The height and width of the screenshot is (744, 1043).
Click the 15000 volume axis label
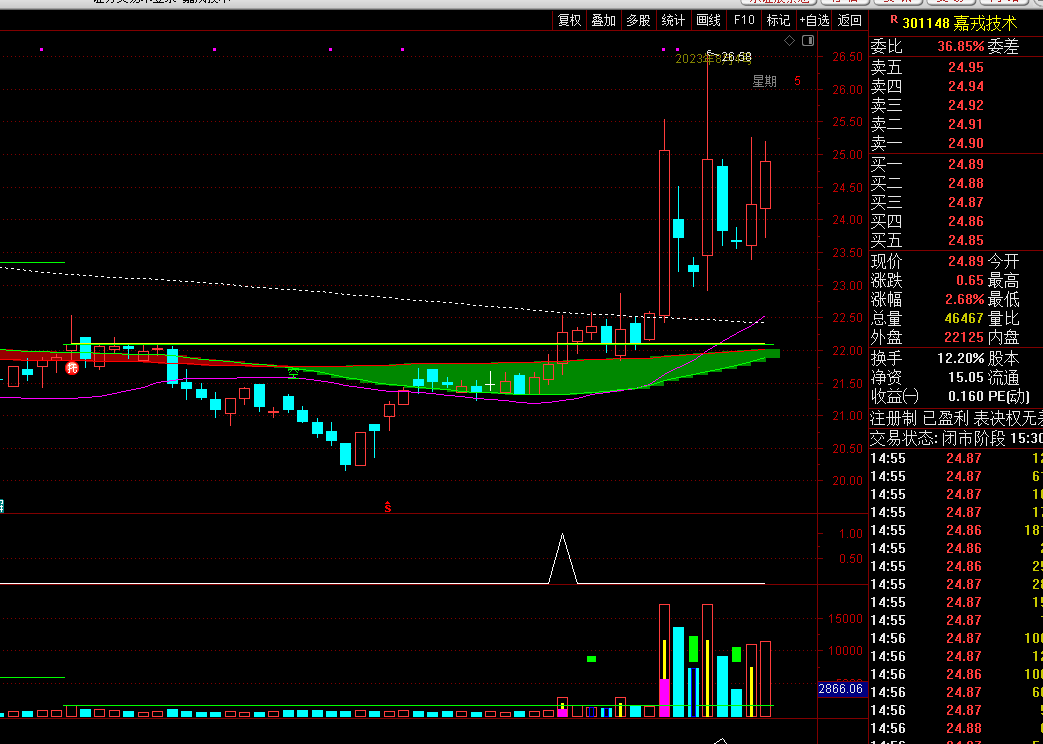[847, 618]
